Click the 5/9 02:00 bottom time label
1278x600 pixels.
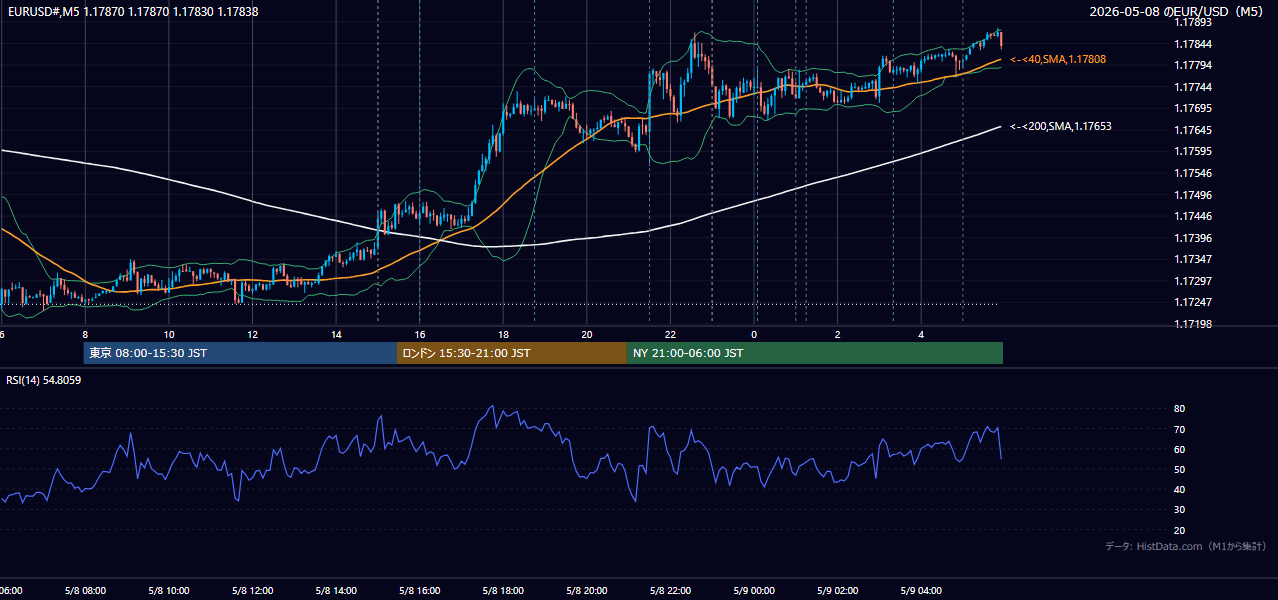pos(838,590)
